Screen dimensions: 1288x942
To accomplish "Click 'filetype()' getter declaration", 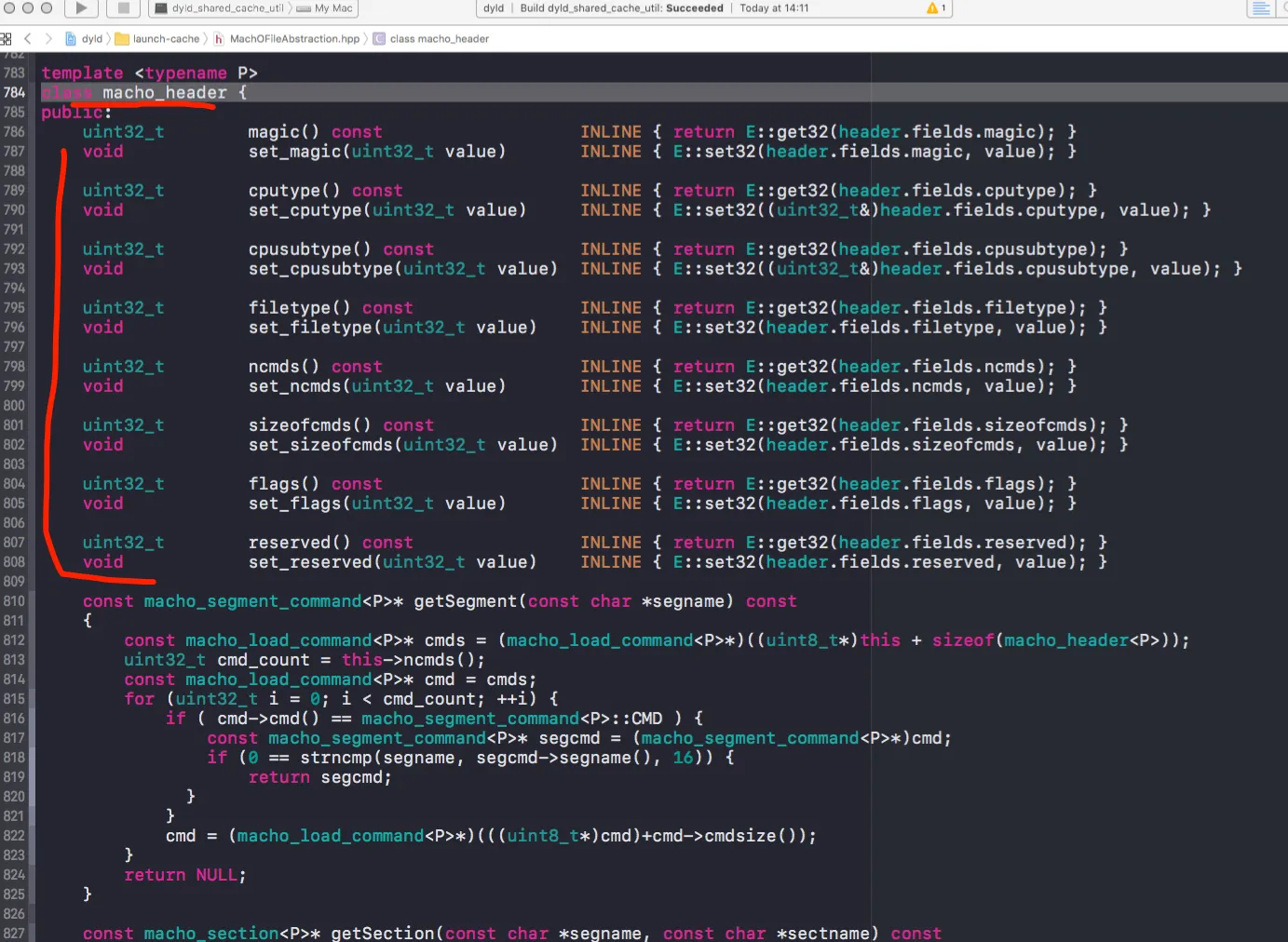I will point(300,307).
